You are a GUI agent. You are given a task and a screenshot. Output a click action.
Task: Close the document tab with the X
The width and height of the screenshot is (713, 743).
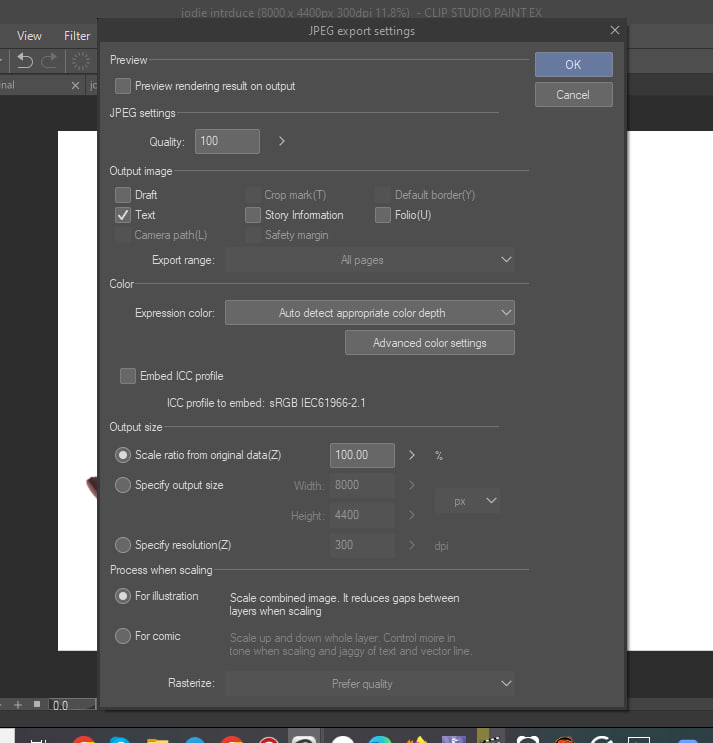tap(75, 86)
